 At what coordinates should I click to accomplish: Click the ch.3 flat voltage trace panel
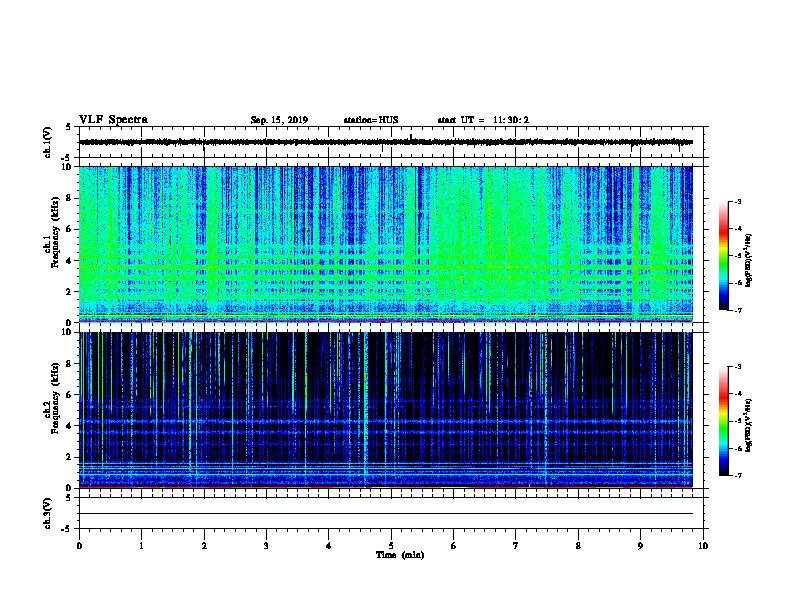point(391,513)
